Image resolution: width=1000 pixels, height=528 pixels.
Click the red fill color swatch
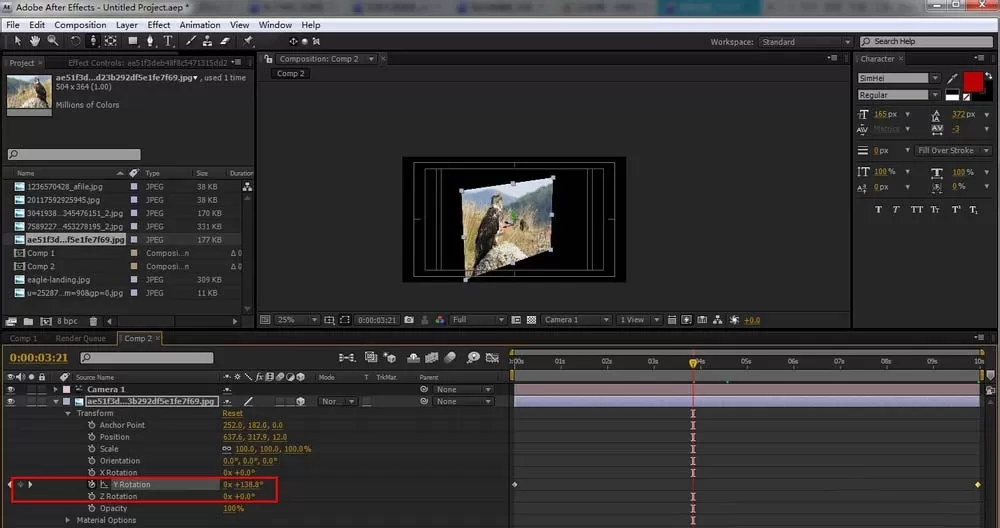[973, 82]
